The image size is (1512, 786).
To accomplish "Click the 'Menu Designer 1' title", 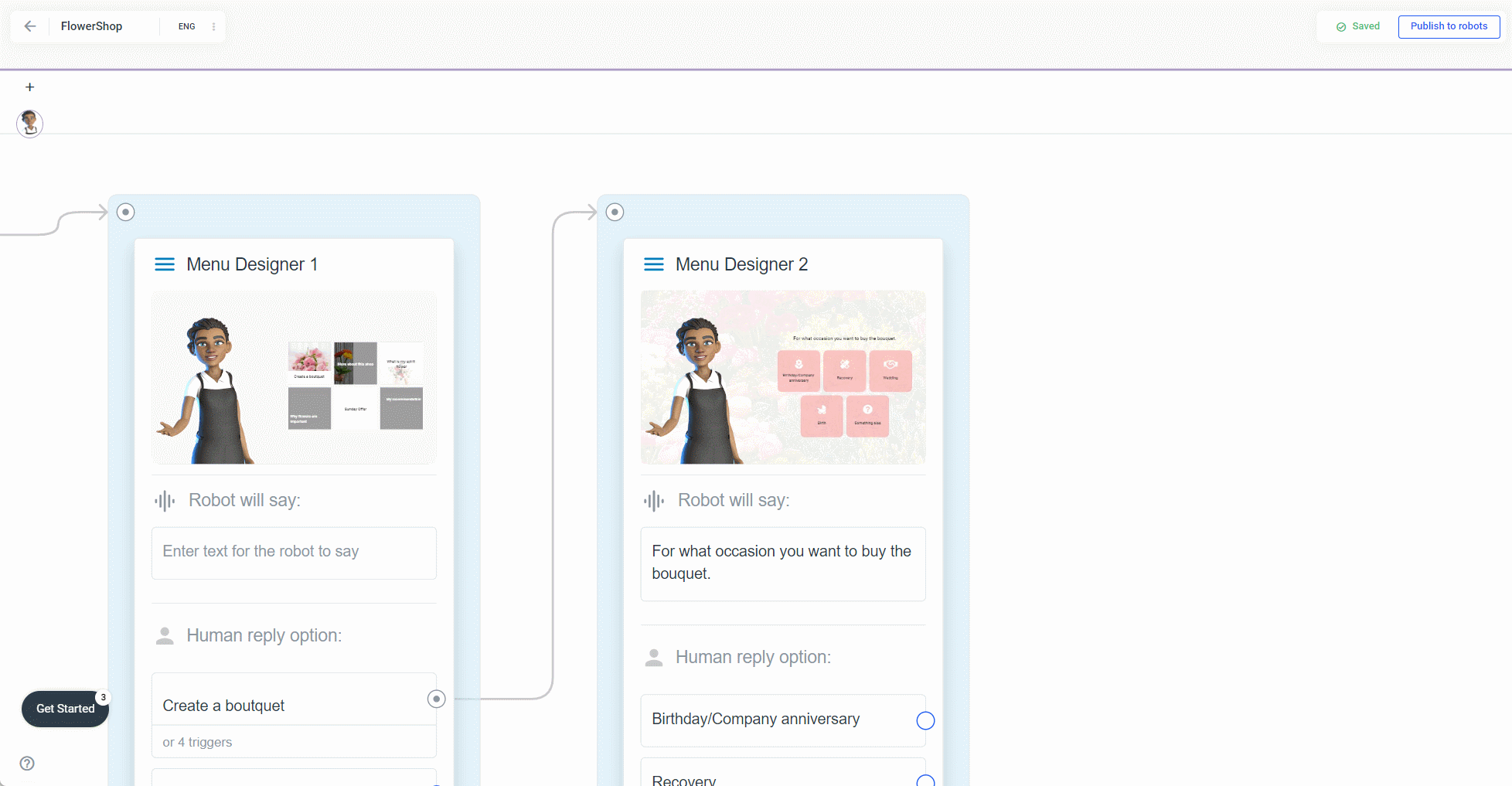I will tap(252, 264).
